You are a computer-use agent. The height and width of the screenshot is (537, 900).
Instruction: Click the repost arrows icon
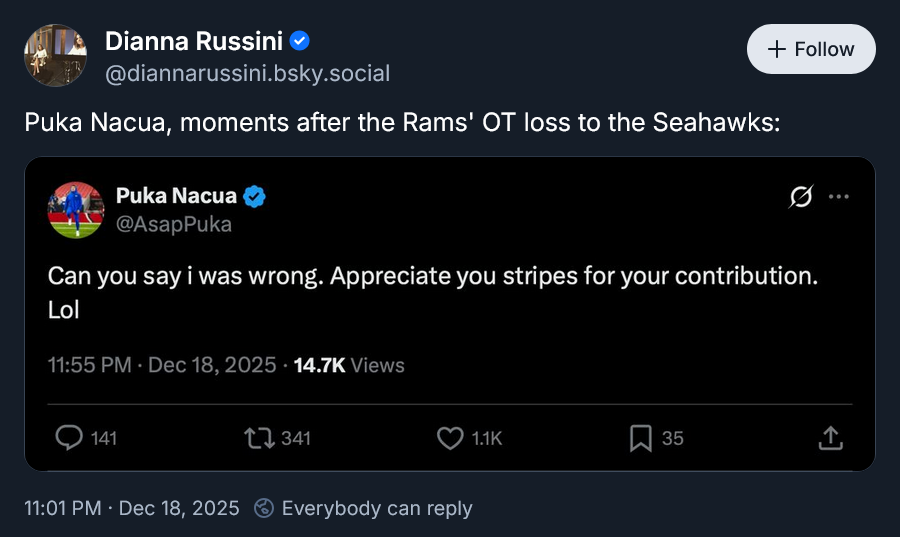click(258, 438)
